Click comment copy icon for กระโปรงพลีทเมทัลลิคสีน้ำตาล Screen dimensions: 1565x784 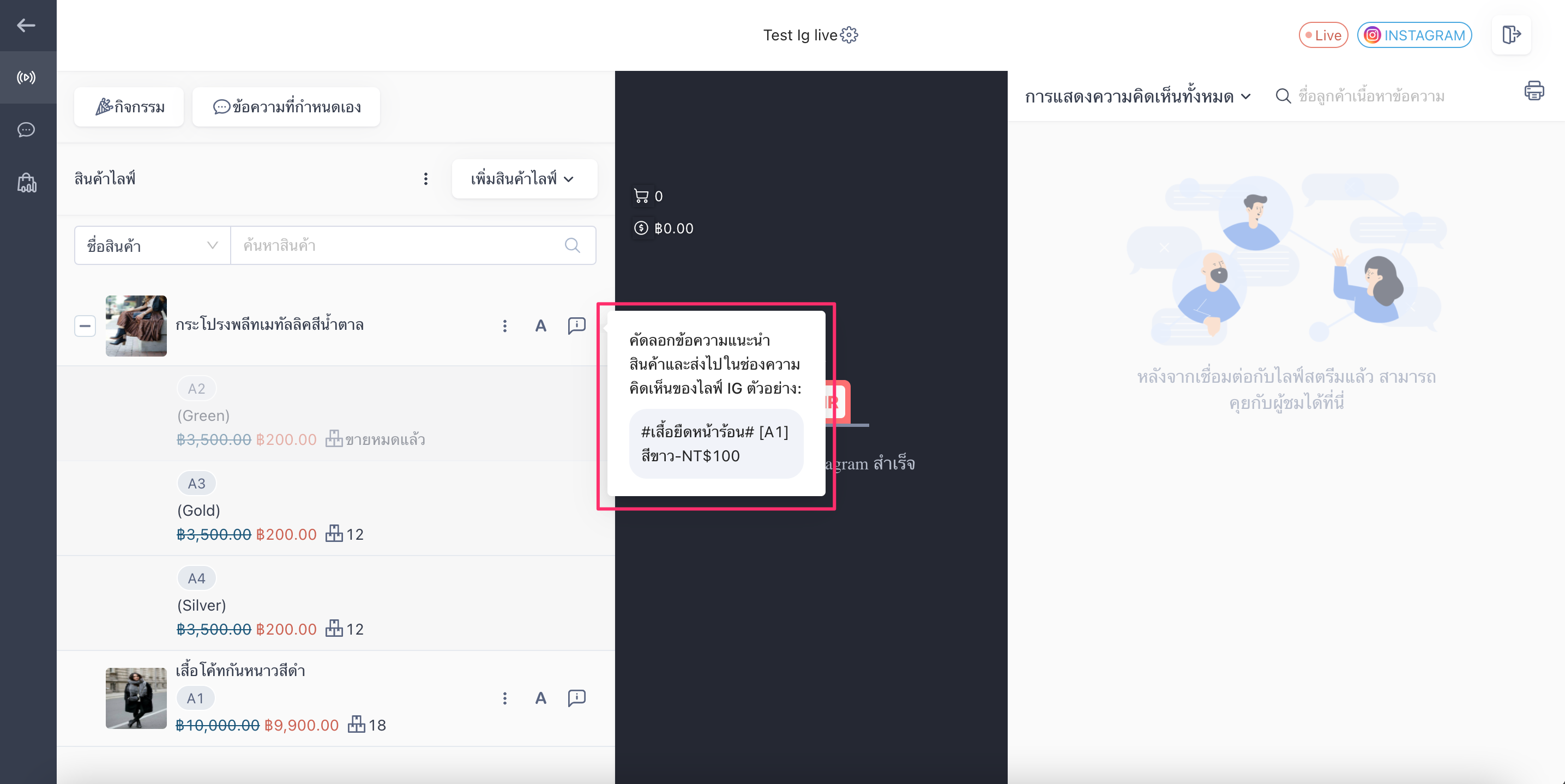(x=576, y=326)
